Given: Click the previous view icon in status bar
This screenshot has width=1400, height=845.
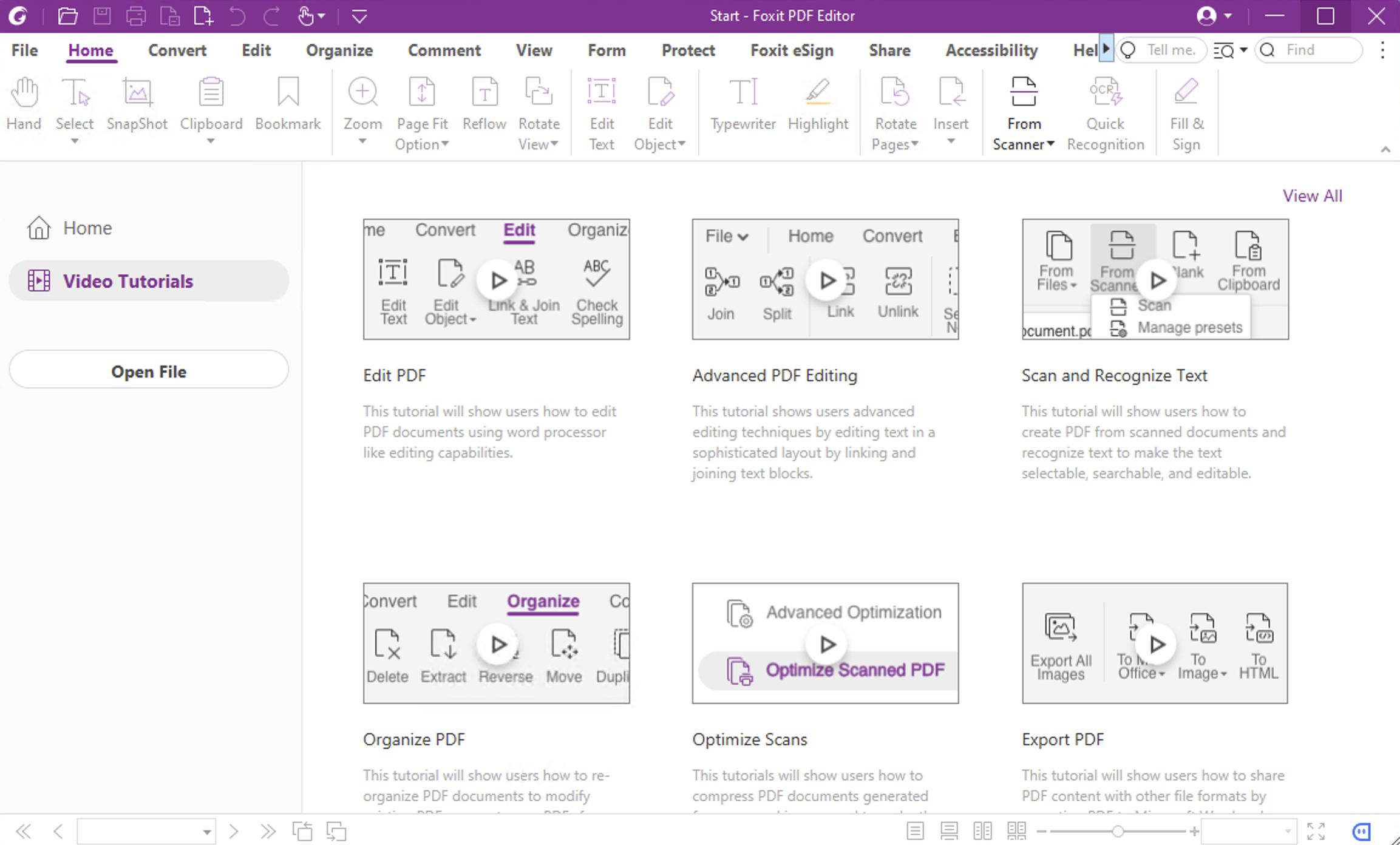Looking at the screenshot, I should pos(302,831).
